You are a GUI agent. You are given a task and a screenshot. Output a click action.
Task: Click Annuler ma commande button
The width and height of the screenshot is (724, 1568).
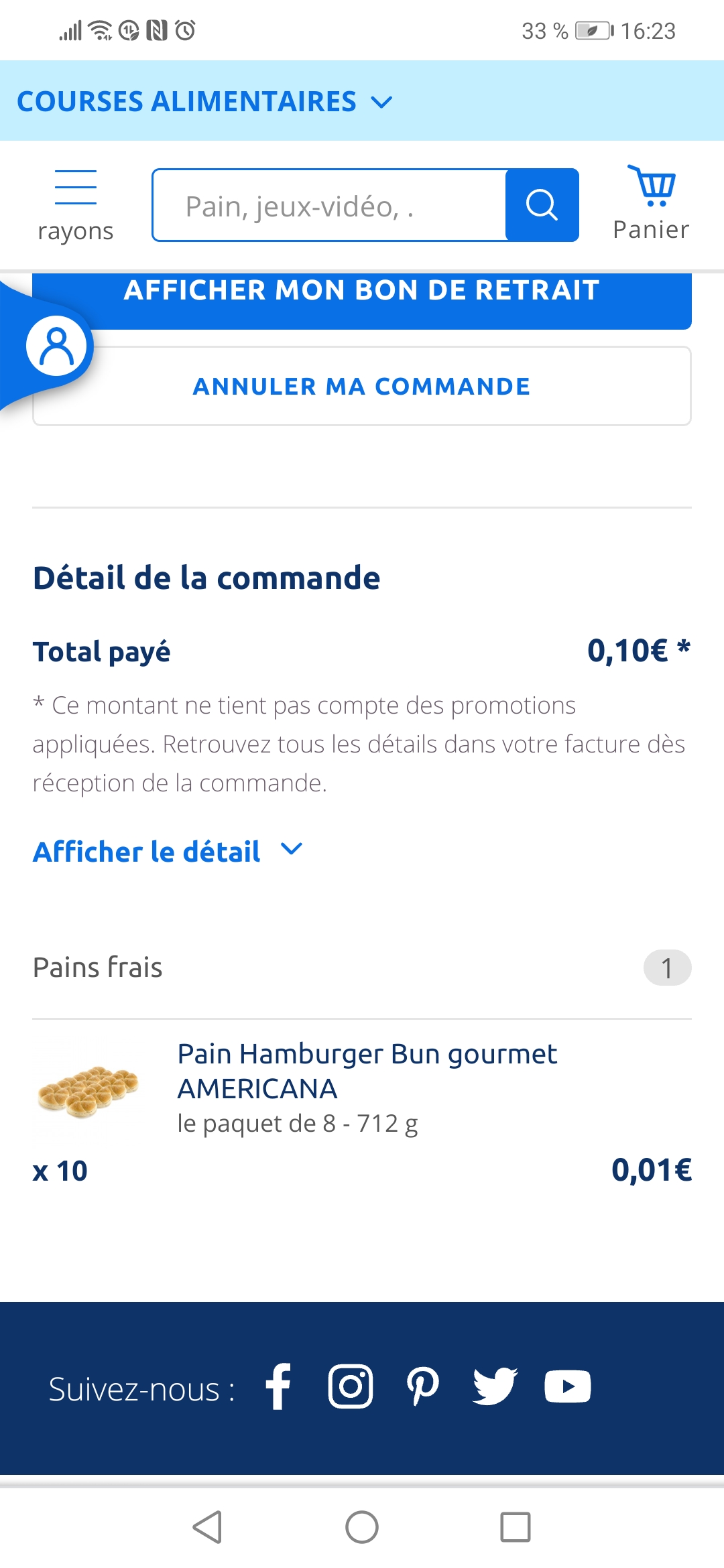click(x=362, y=387)
